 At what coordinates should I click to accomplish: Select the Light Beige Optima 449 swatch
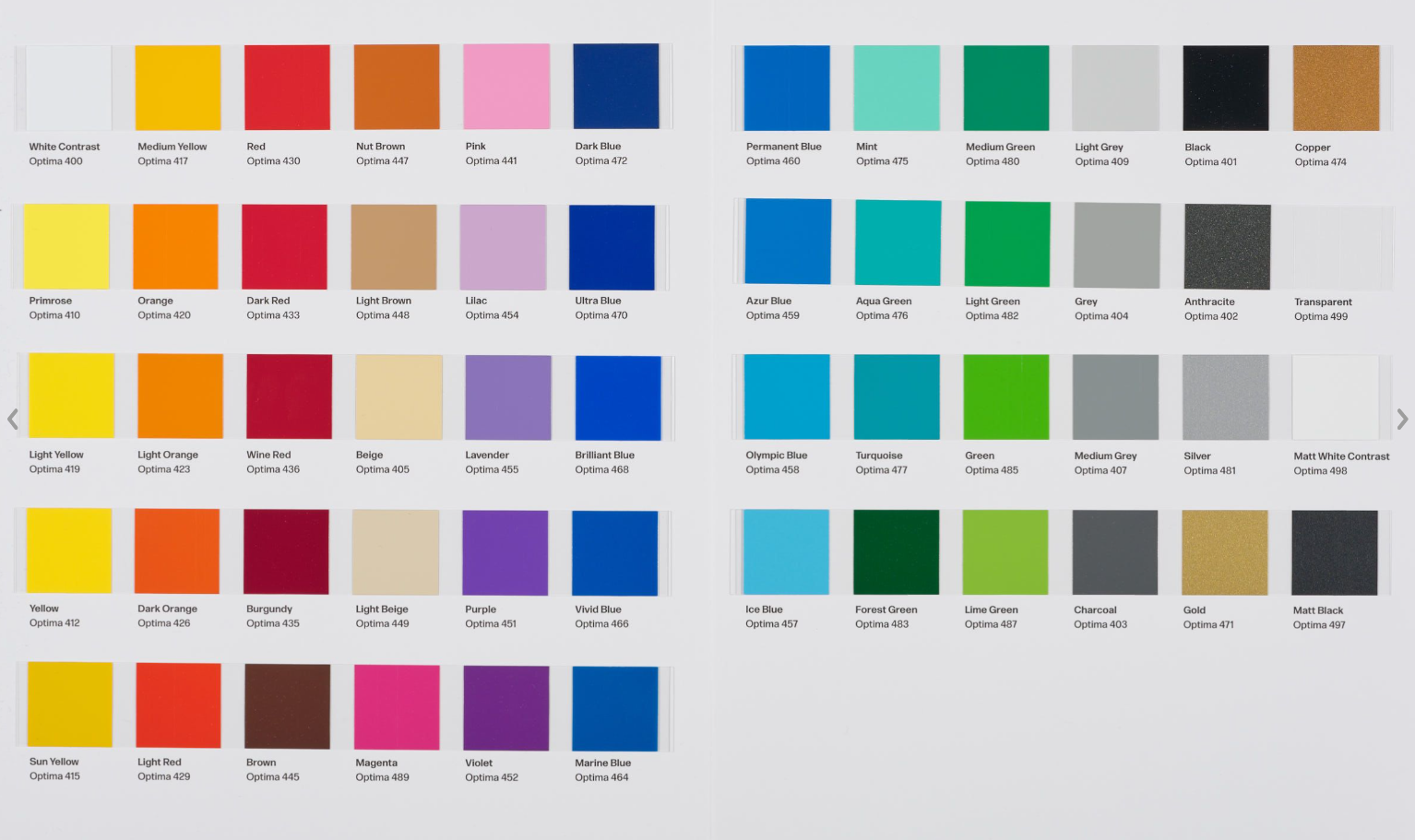coord(397,552)
